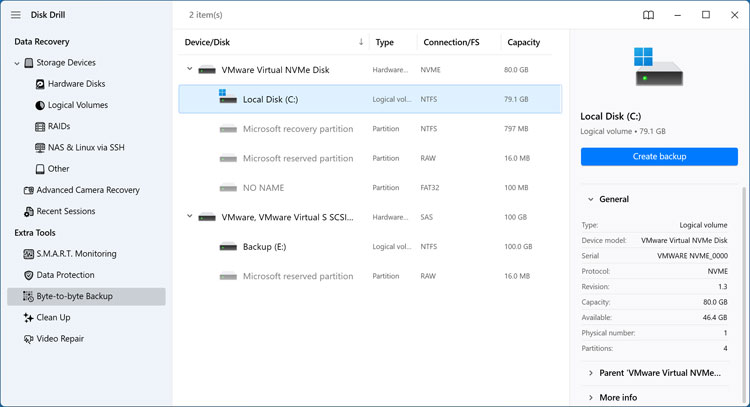Screen dimensions: 750x407
Task: Collapse the Storage Devices tree
Action: 17,63
